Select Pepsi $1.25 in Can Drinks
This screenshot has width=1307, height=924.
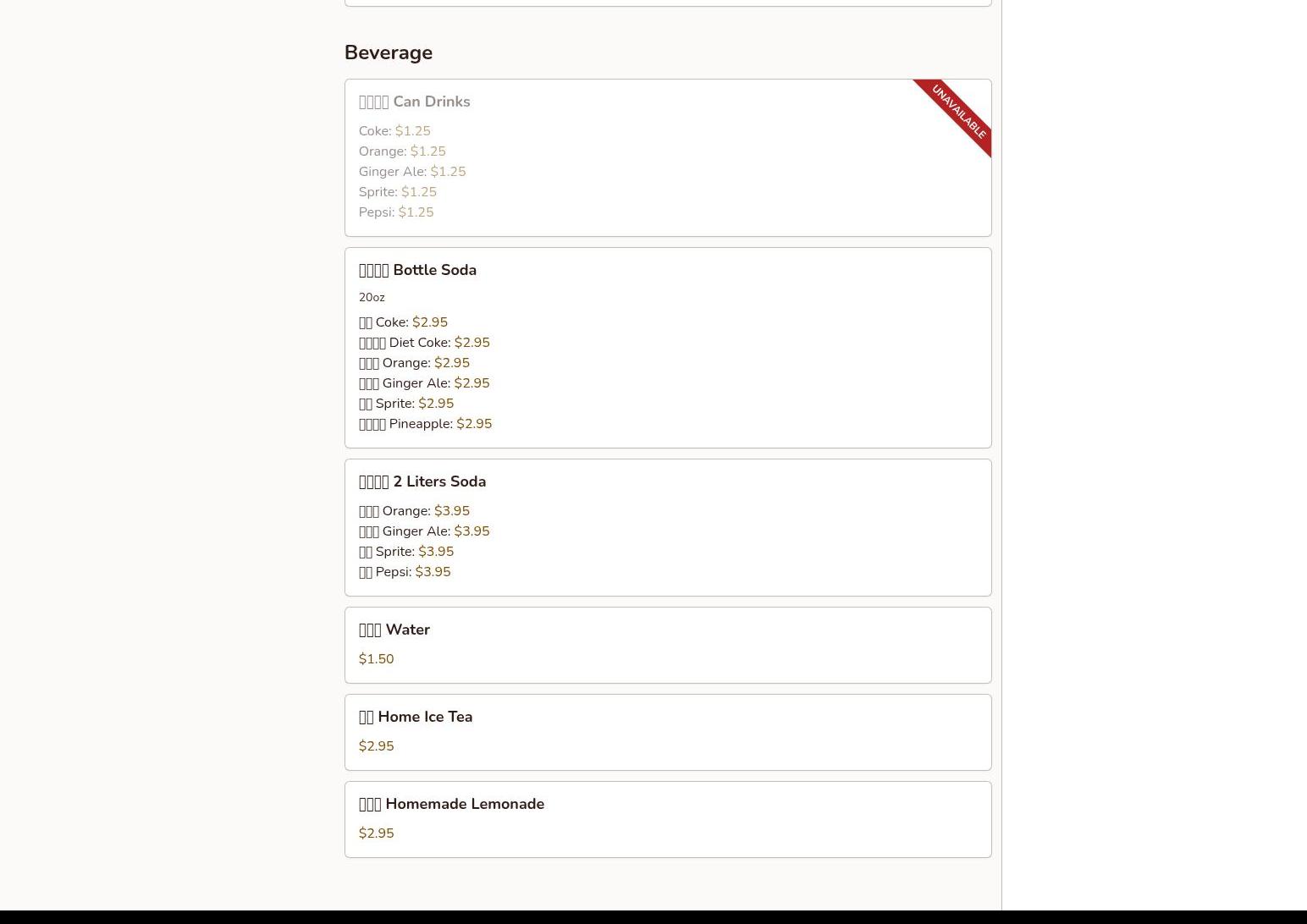tap(395, 212)
